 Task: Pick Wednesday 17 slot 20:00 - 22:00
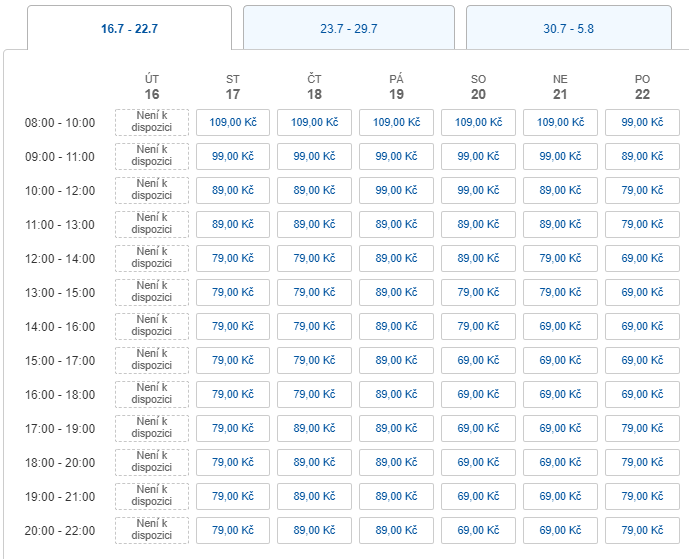click(233, 530)
